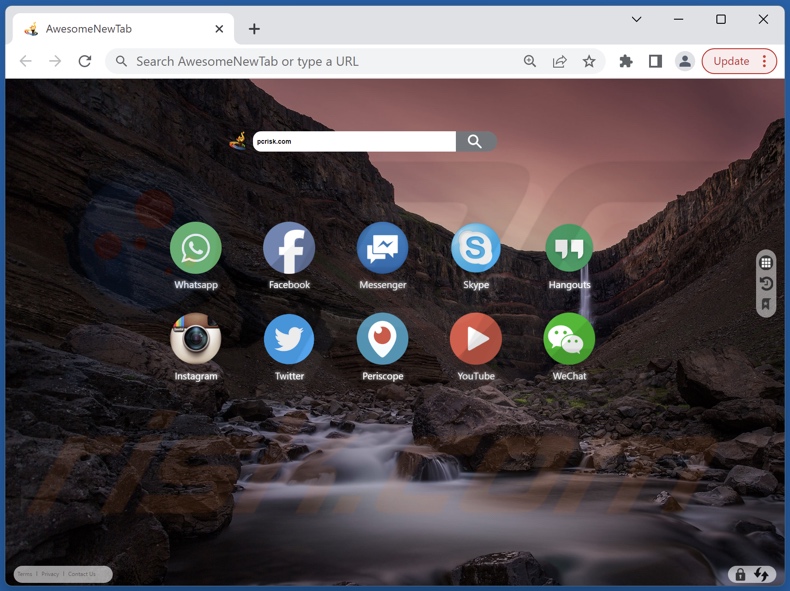Click the AwesomeNewTab logo beside search box
This screenshot has width=790, height=591.
pos(238,141)
